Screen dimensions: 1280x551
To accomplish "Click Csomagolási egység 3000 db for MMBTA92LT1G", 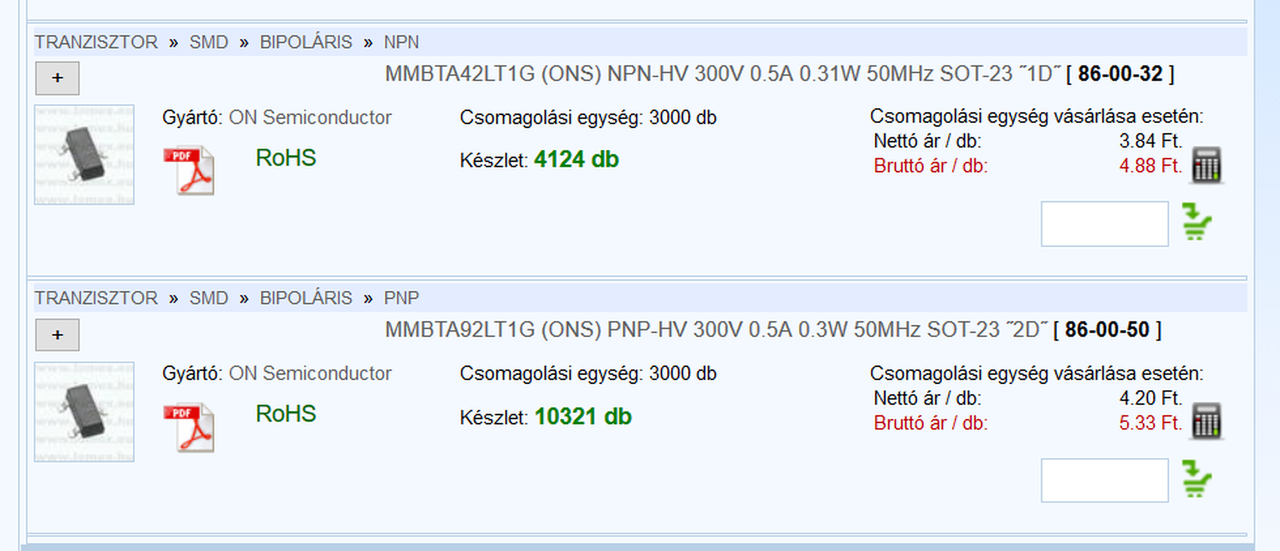I will (588, 374).
